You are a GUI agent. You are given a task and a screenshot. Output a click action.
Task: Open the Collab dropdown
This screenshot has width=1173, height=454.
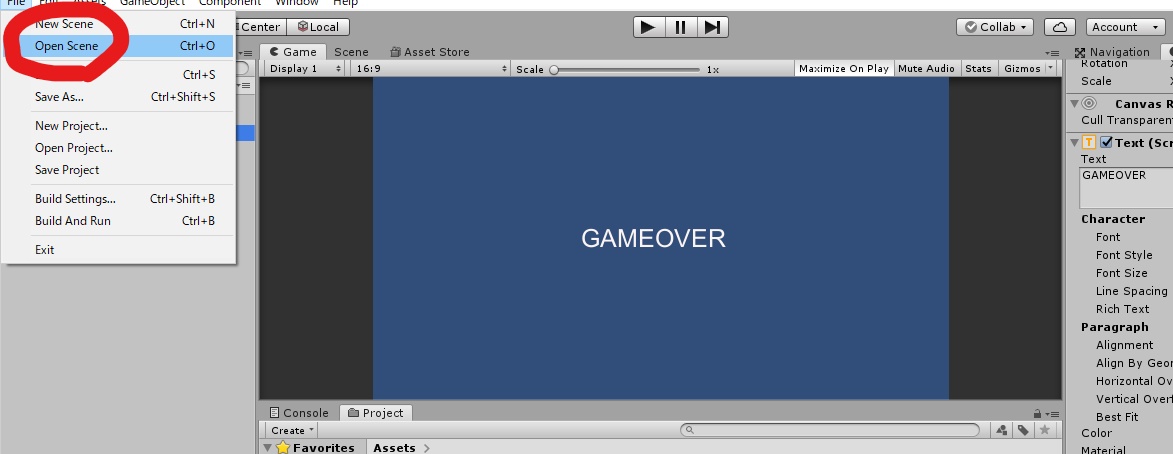point(995,27)
